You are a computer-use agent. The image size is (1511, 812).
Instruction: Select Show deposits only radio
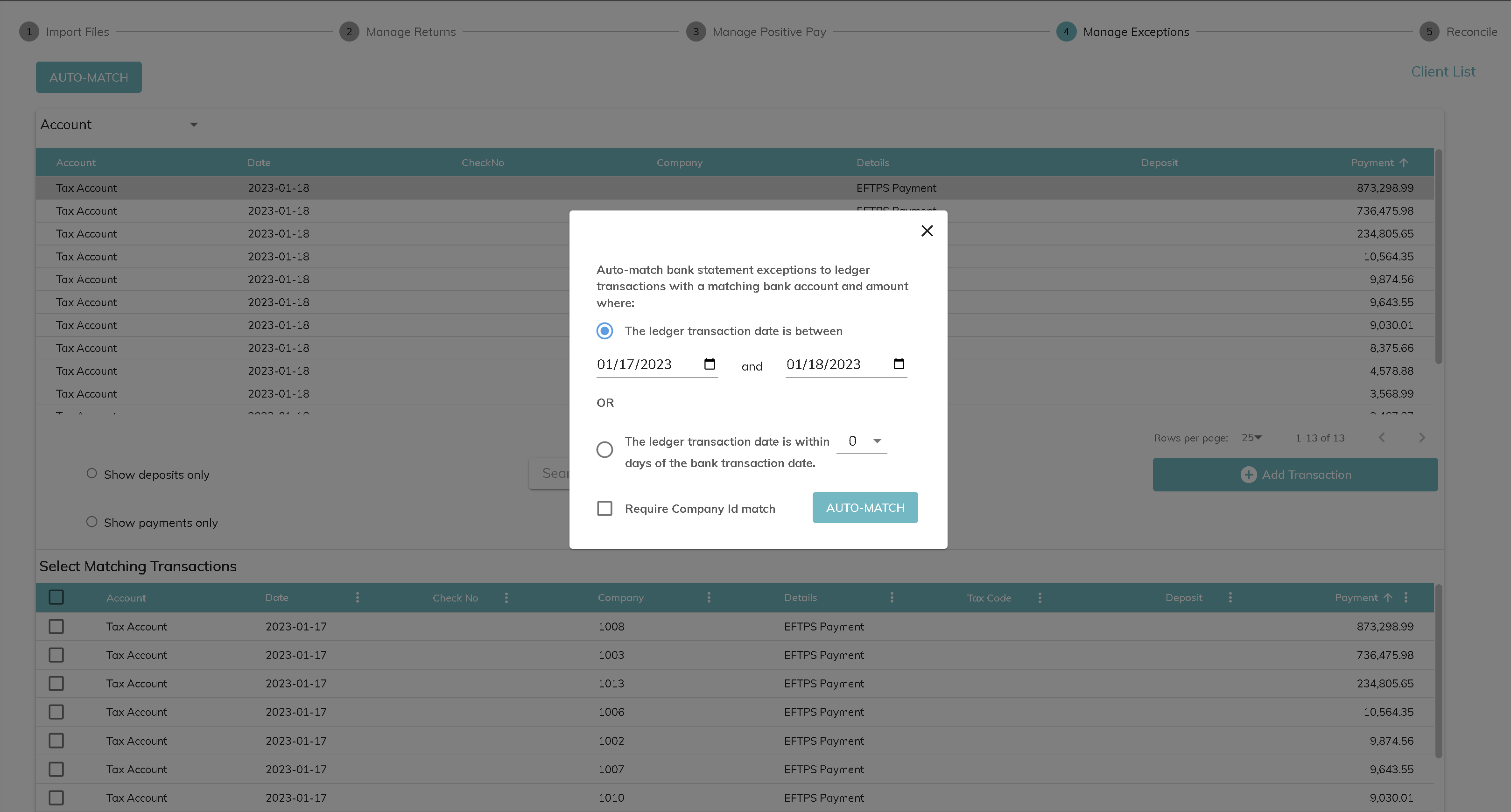tap(91, 474)
